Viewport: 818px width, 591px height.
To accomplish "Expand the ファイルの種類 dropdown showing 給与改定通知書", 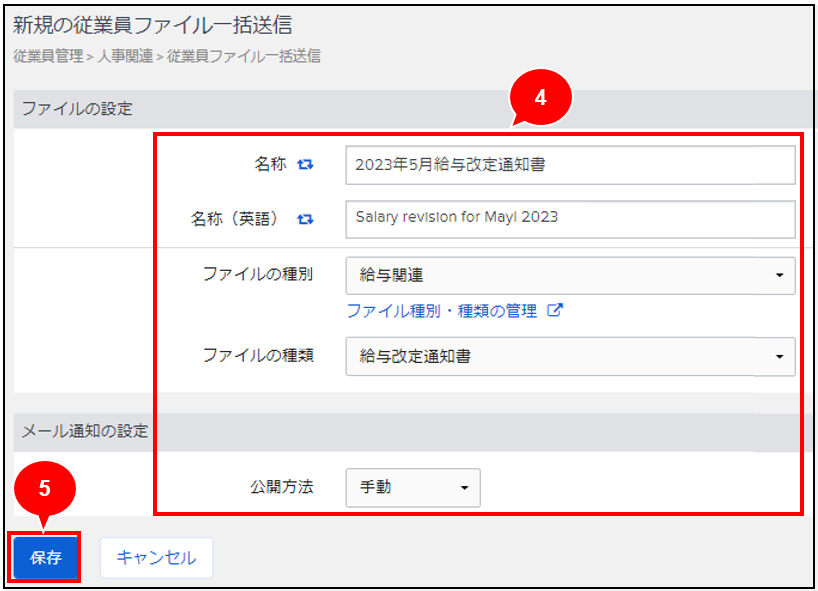I will [x=570, y=356].
